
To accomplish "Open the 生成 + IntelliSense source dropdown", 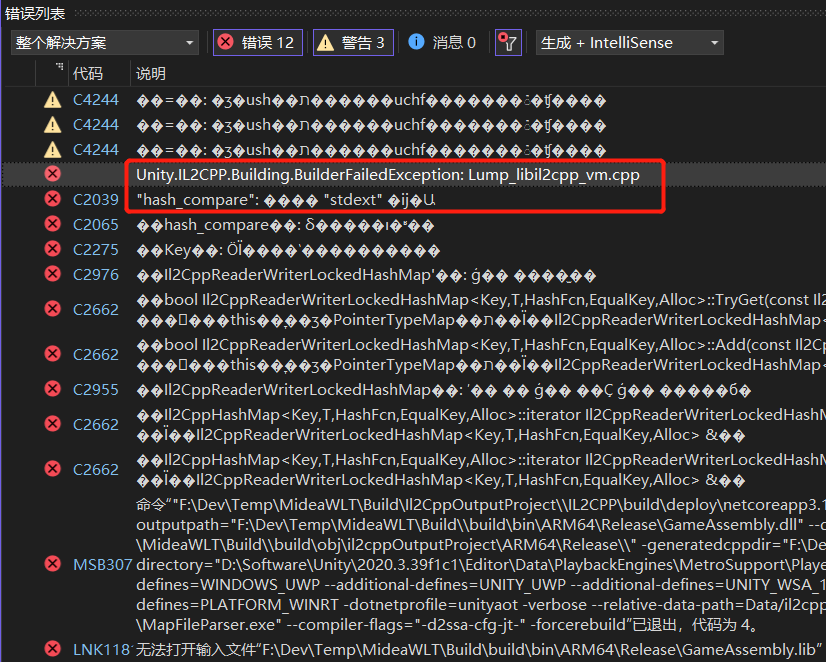I will point(629,43).
